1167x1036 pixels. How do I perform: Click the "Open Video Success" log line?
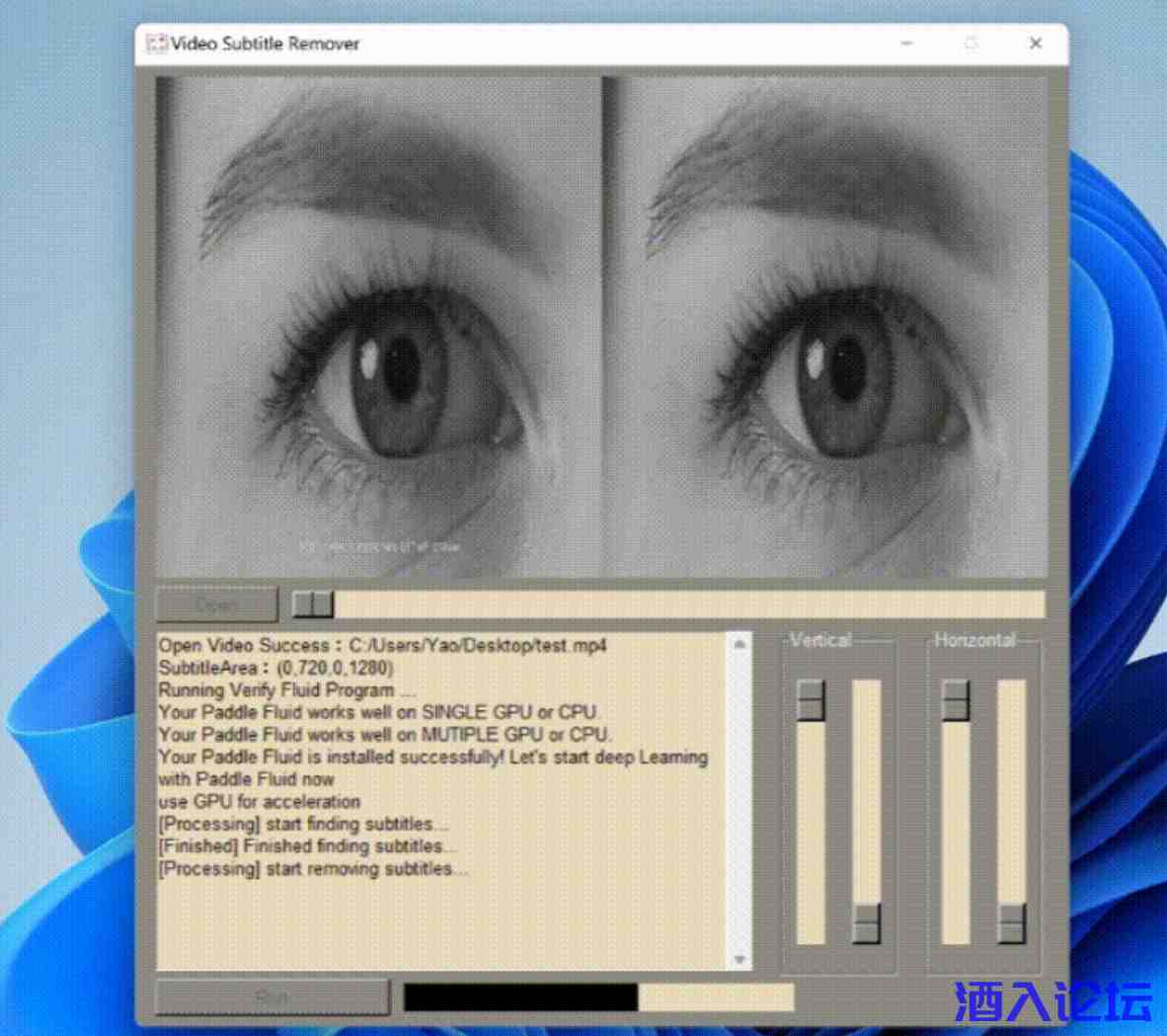(383, 645)
